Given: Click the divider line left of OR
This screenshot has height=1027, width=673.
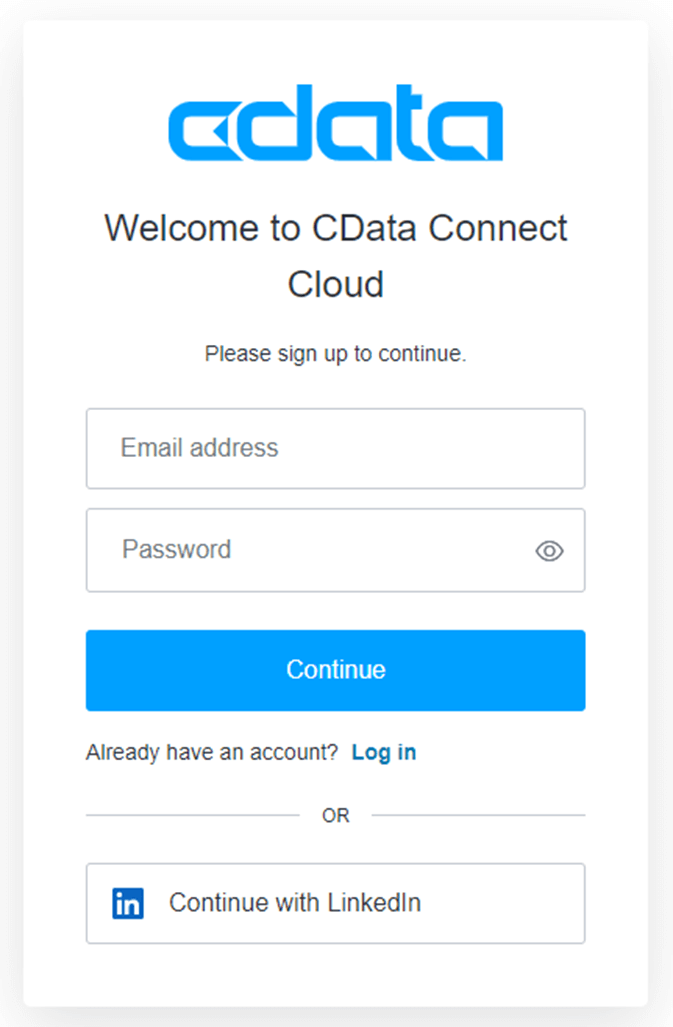Looking at the screenshot, I should pyautogui.click(x=192, y=815).
